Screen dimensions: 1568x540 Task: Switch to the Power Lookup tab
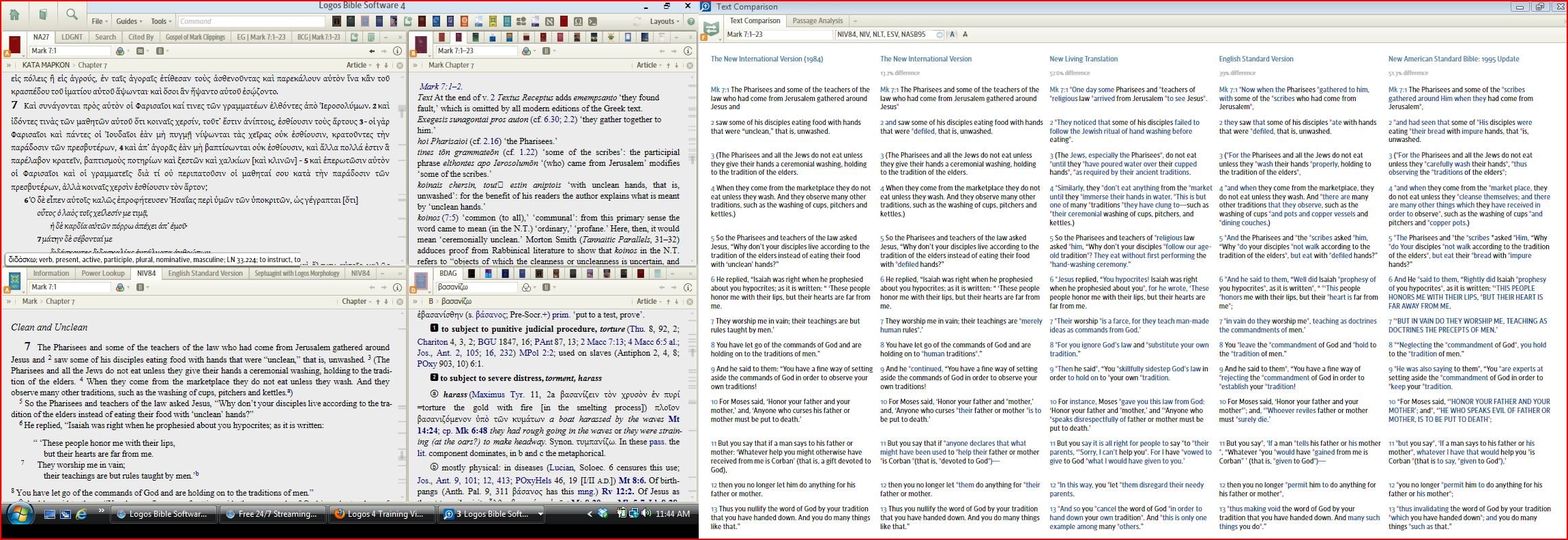coord(103,274)
